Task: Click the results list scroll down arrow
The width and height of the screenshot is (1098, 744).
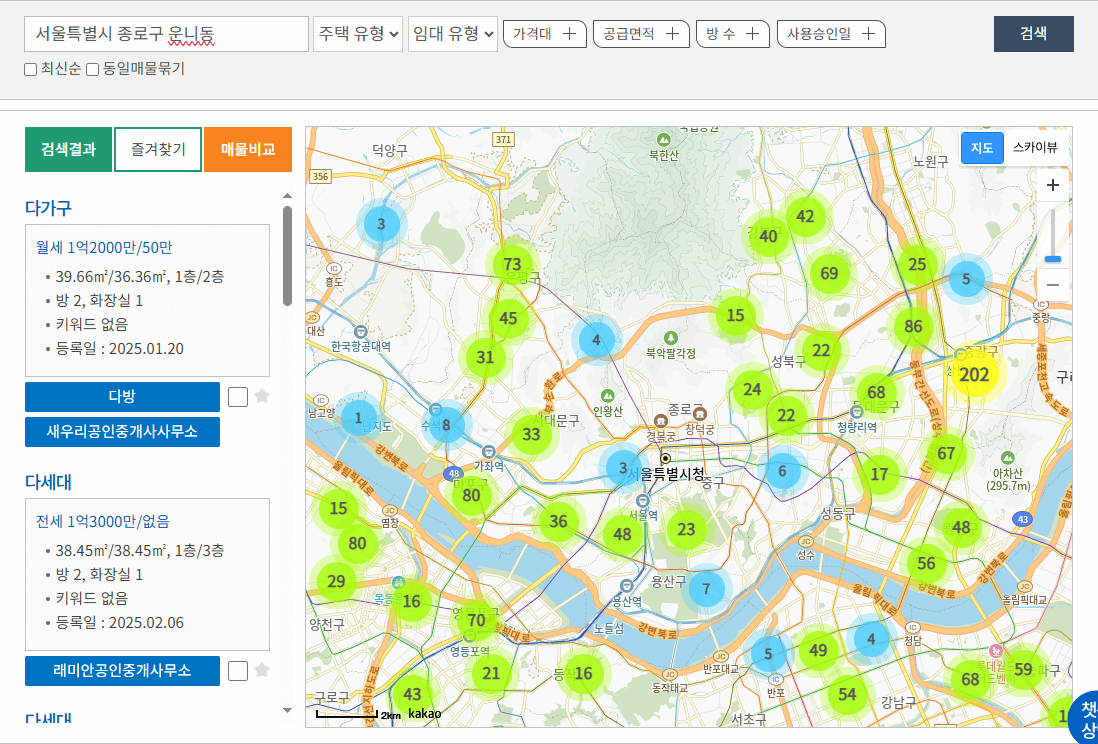Action: pos(287,710)
